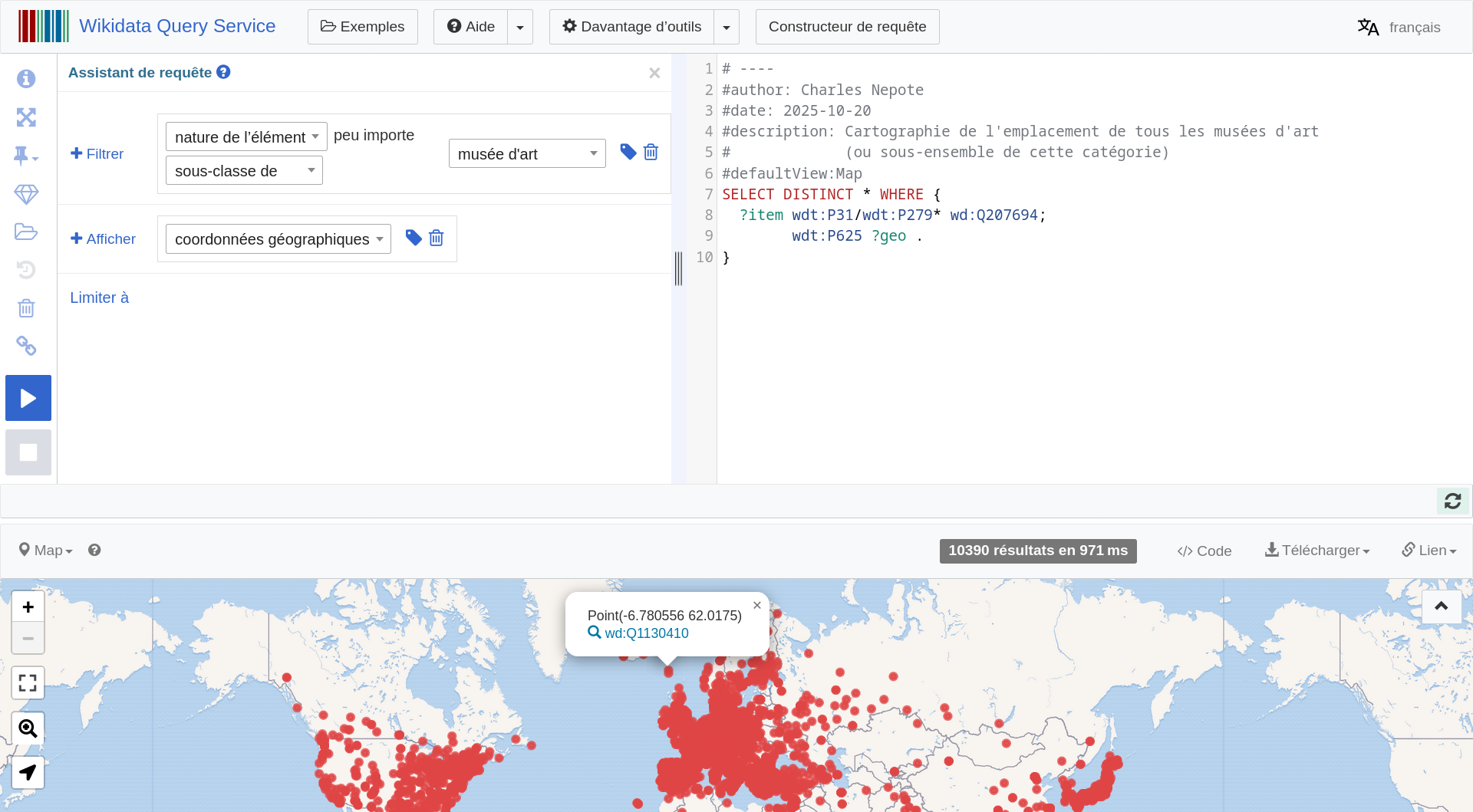Open the Map view selector menu
Screen dimensions: 1473x812
click(x=46, y=551)
